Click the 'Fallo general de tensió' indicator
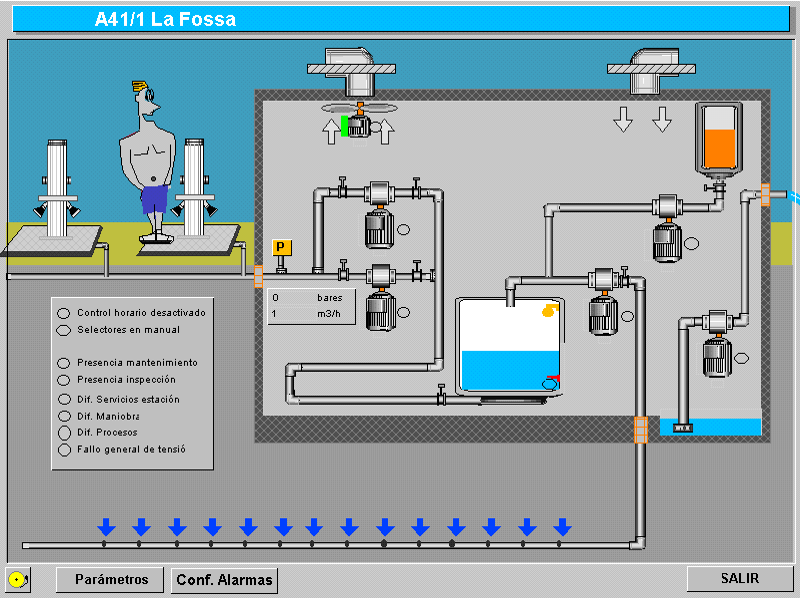This screenshot has height=598, width=800. click(64, 450)
